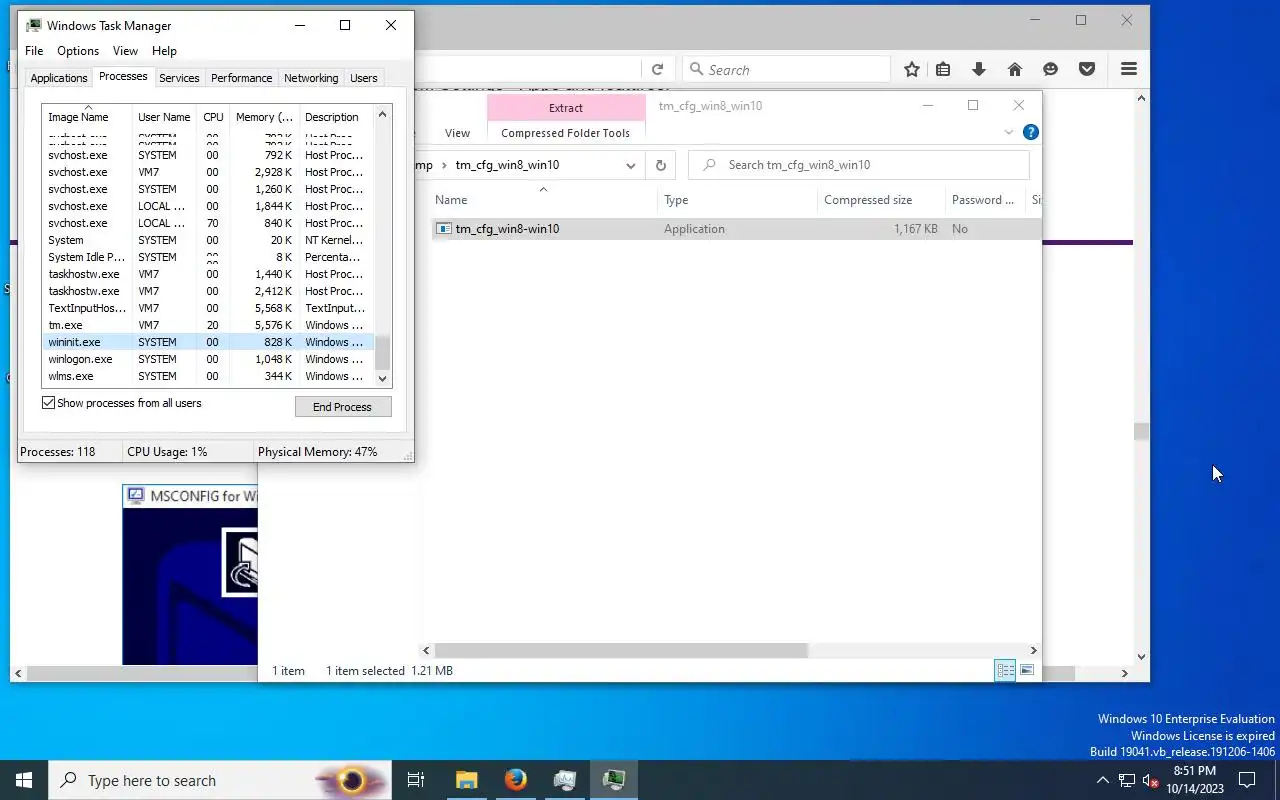Select wininit.exe process row

[x=207, y=342]
